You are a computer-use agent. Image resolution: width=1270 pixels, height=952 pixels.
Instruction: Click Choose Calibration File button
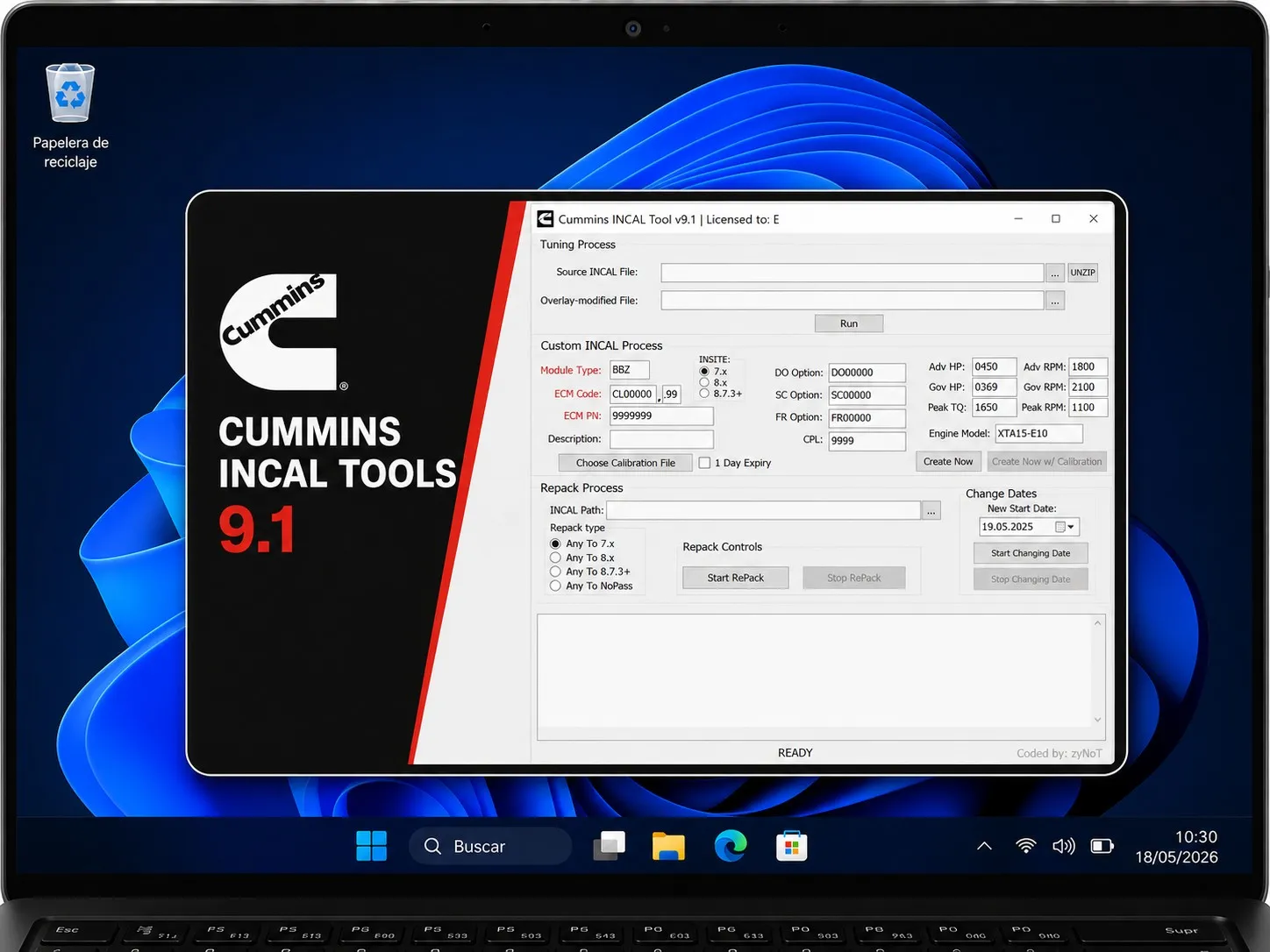[x=625, y=463]
